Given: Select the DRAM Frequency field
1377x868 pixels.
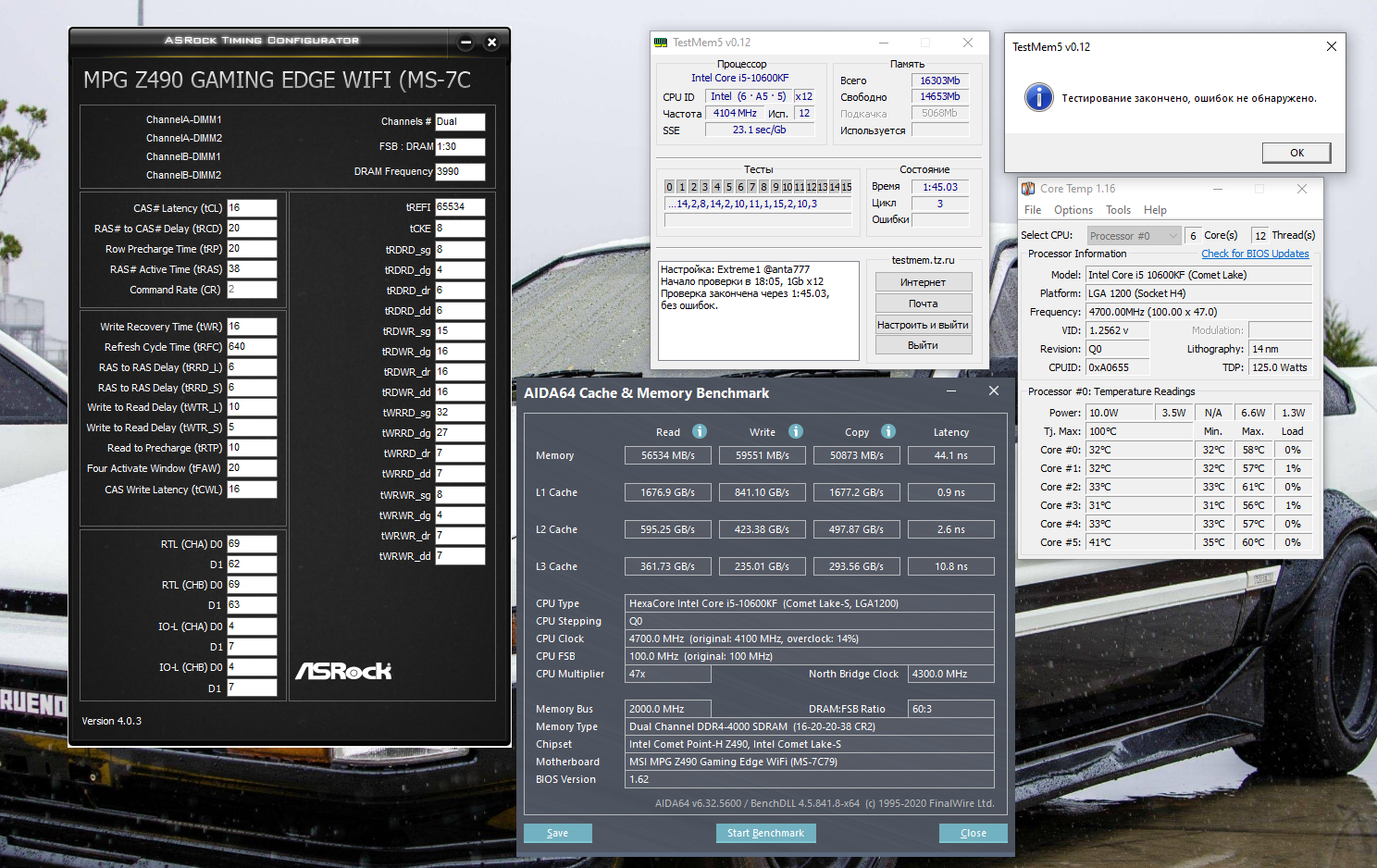Looking at the screenshot, I should click(460, 171).
